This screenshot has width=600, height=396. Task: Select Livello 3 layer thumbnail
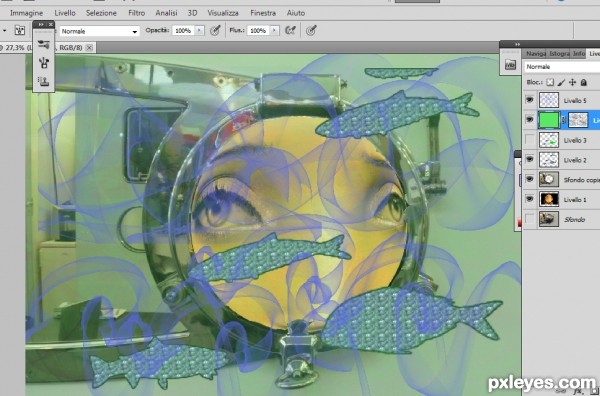tap(549, 140)
